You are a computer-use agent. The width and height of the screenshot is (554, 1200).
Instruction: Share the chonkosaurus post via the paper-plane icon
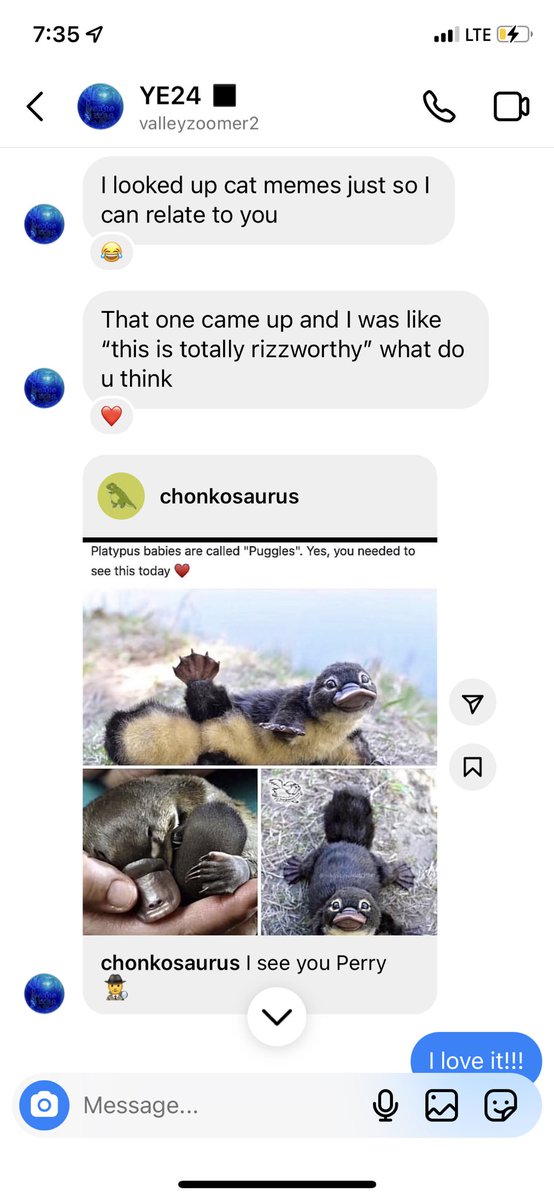click(x=473, y=704)
